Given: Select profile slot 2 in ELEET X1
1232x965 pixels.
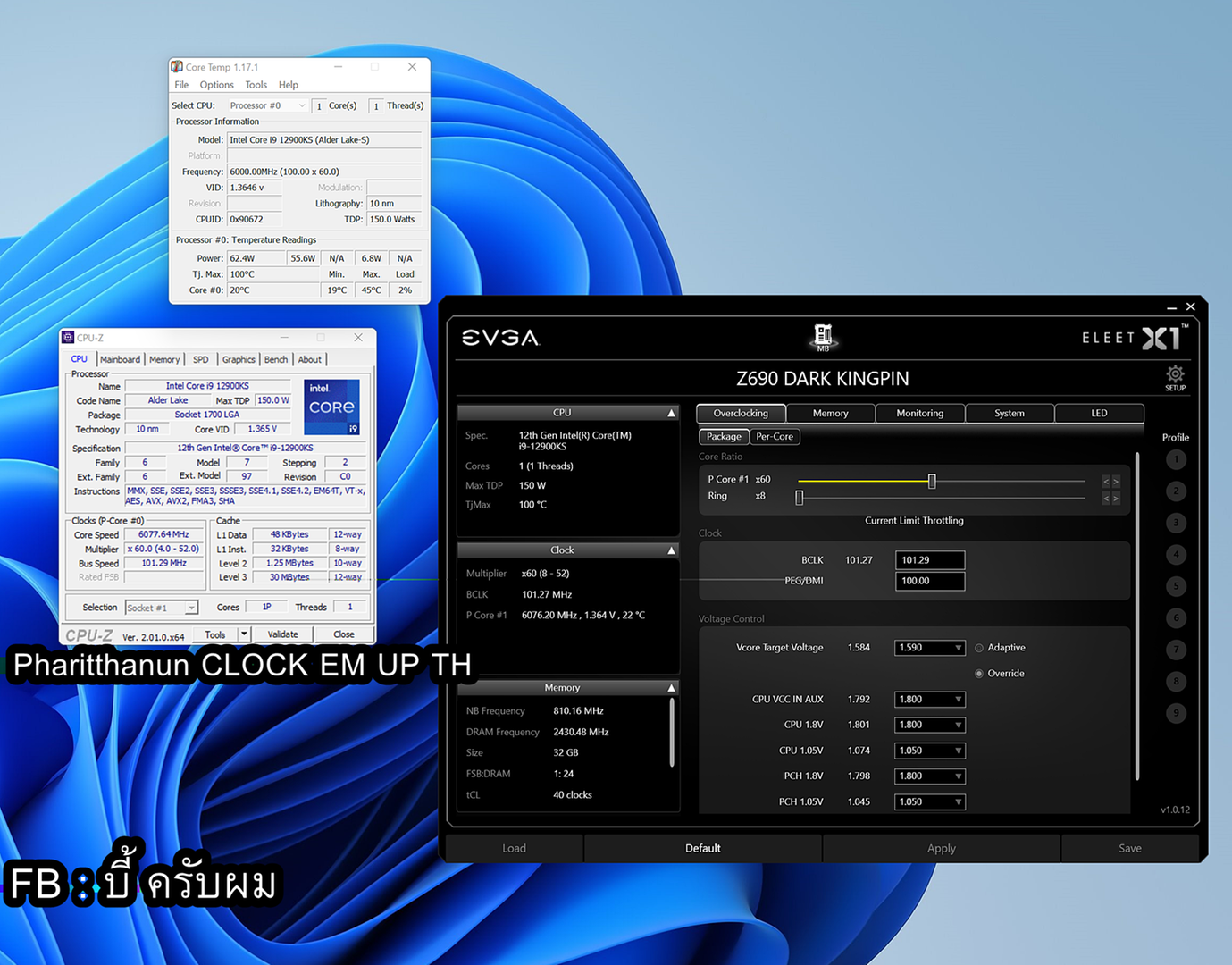Looking at the screenshot, I should click(x=1176, y=491).
